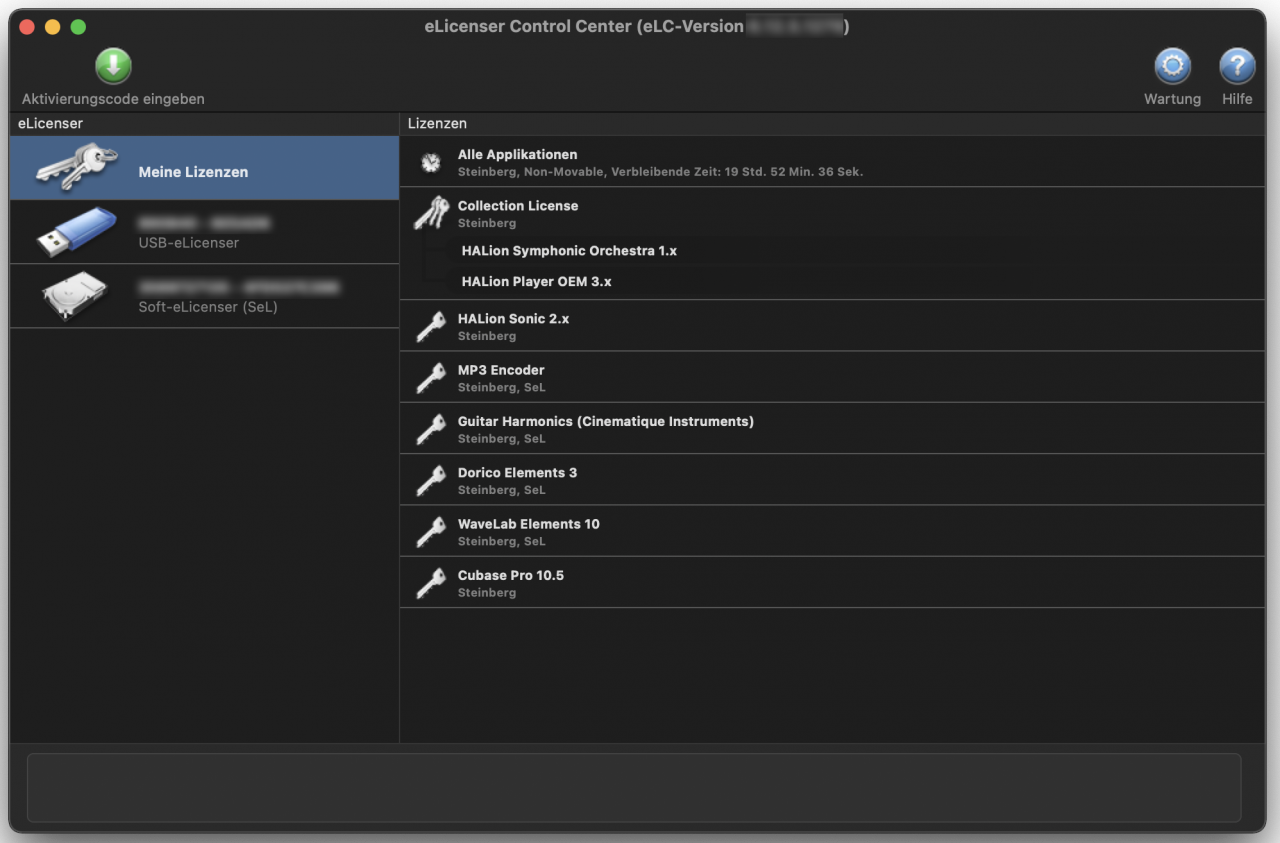1280x843 pixels.
Task: Click the green Aktivierungscode eingeben download icon
Action: (x=113, y=66)
